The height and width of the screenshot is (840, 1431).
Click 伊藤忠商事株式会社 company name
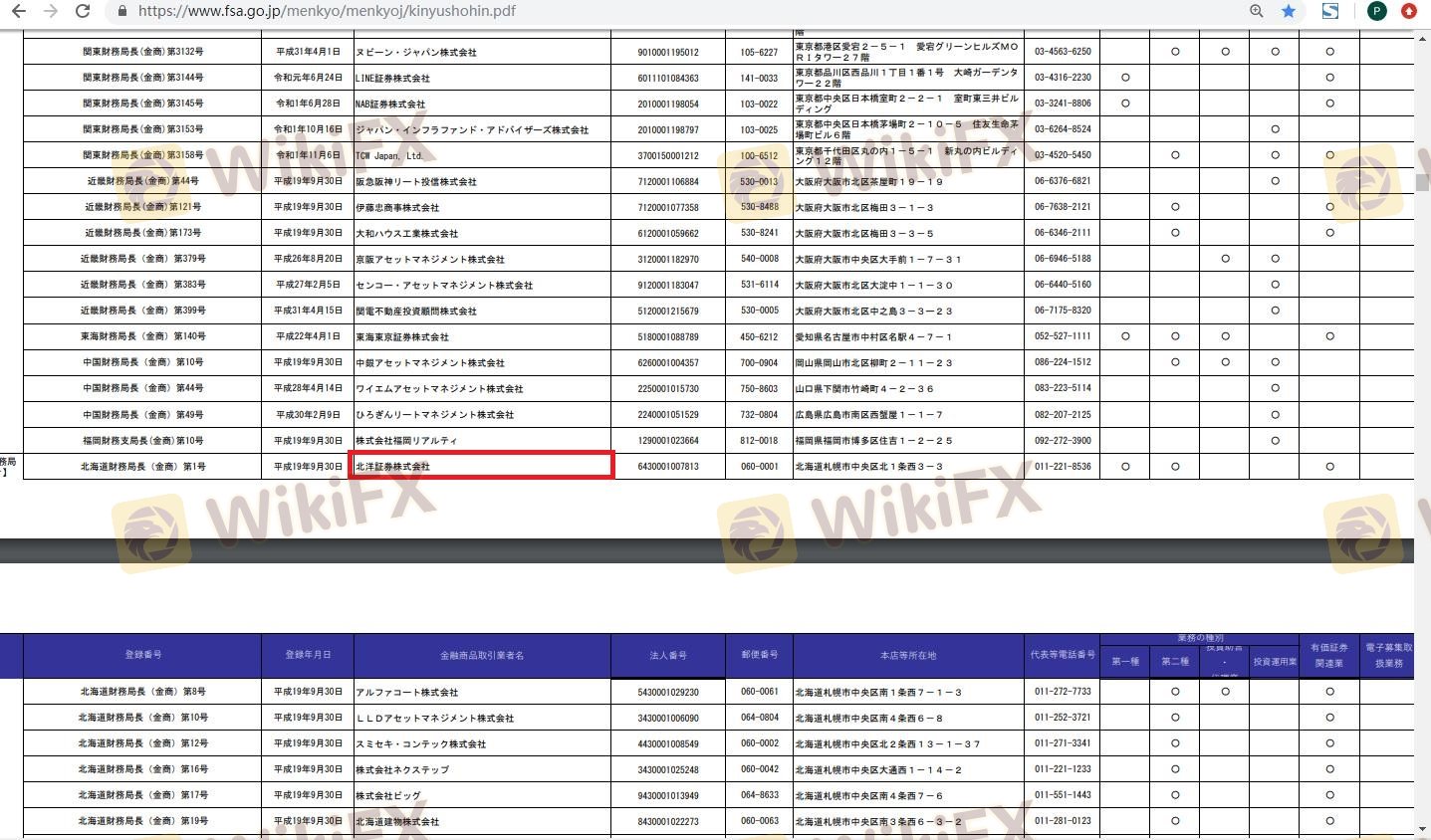coord(397,207)
